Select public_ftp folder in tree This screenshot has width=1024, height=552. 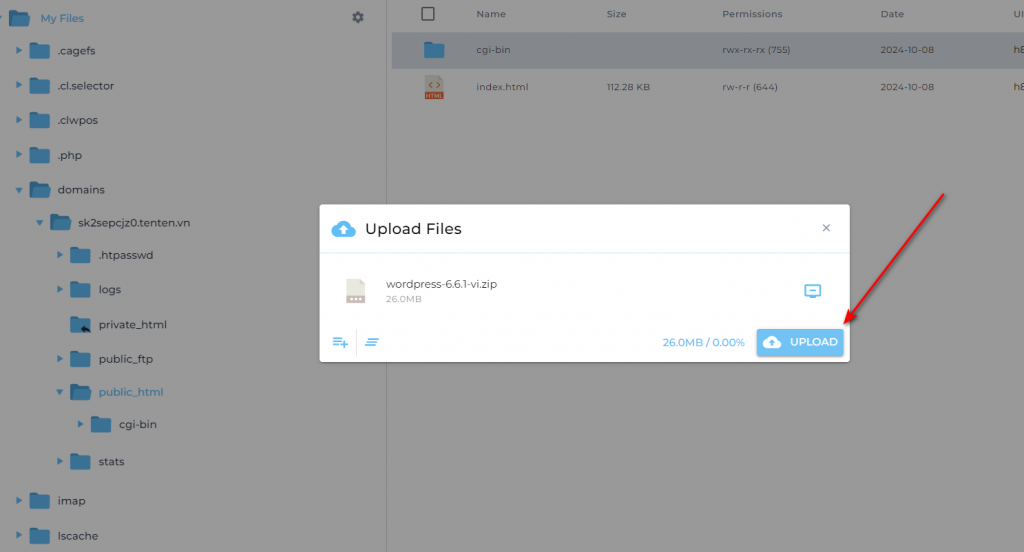click(x=125, y=359)
